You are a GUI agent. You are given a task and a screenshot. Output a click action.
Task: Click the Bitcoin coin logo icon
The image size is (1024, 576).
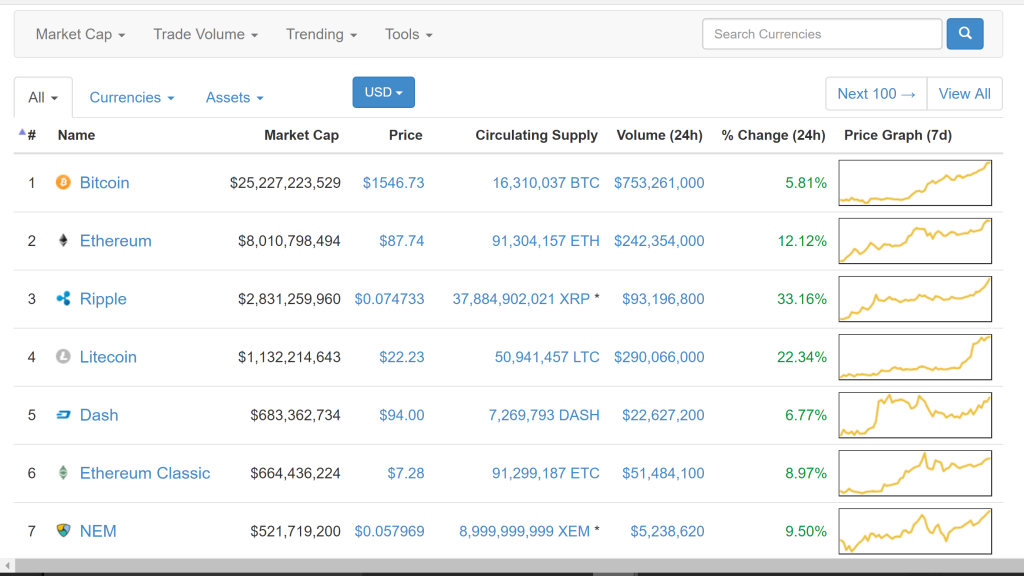(63, 182)
